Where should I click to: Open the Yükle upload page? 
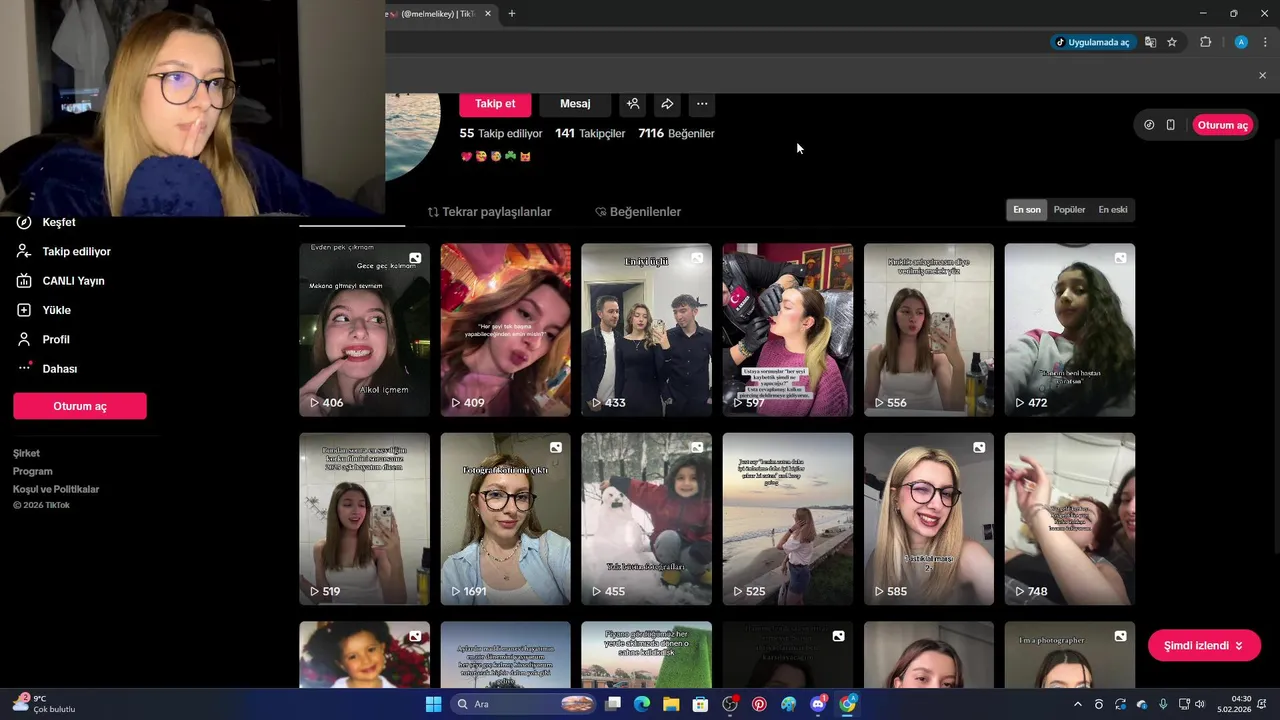tap(45, 310)
